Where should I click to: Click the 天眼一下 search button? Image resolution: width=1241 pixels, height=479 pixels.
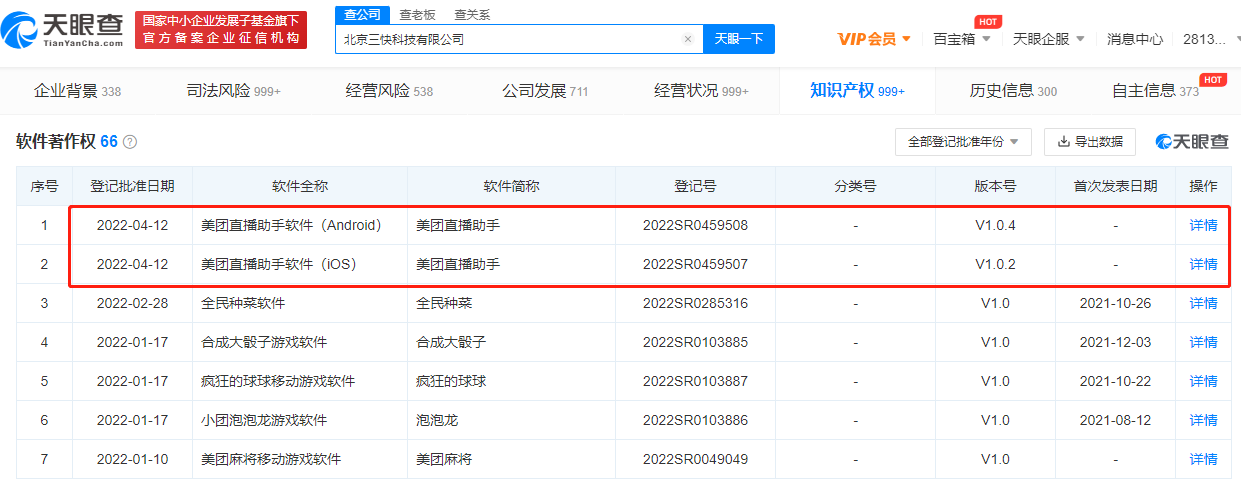click(739, 39)
